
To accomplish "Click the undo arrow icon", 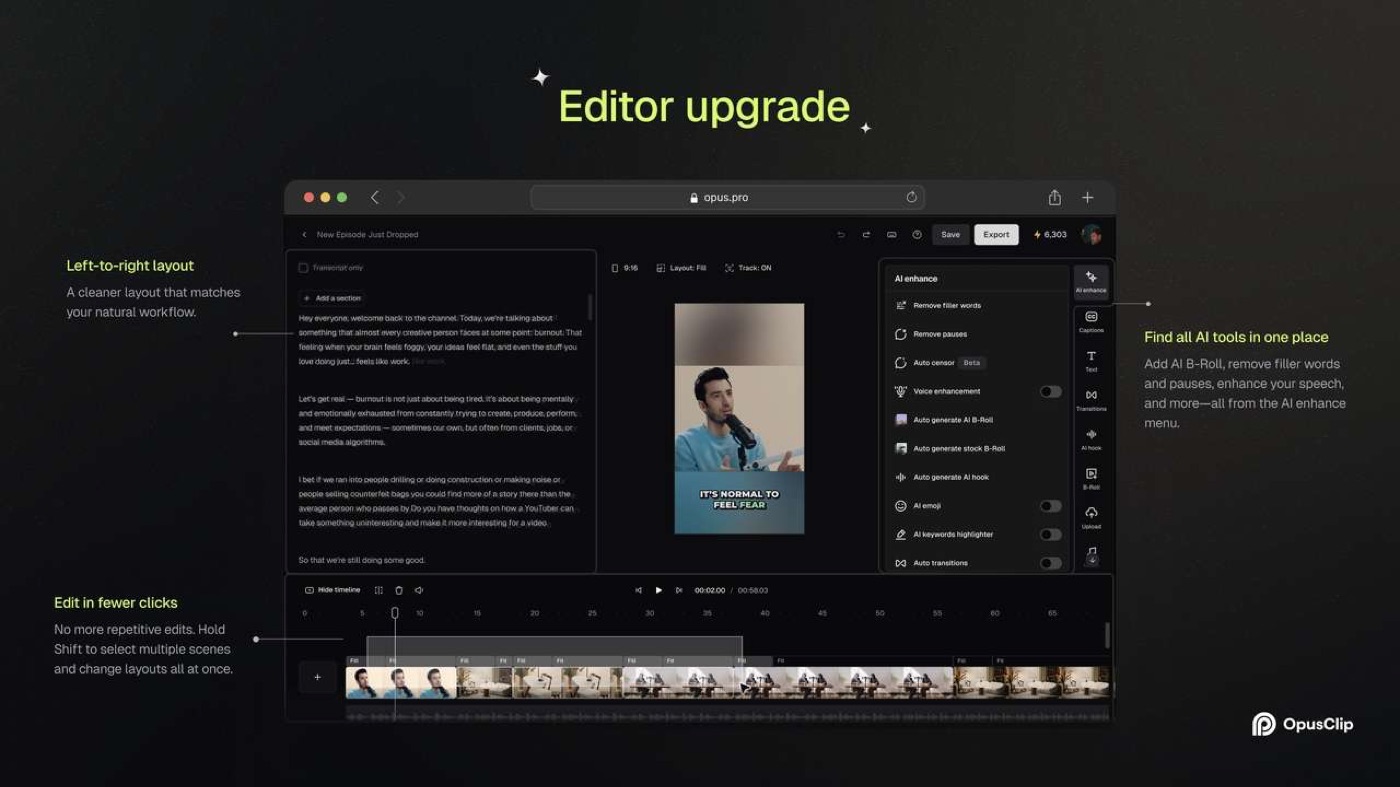I will [841, 235].
